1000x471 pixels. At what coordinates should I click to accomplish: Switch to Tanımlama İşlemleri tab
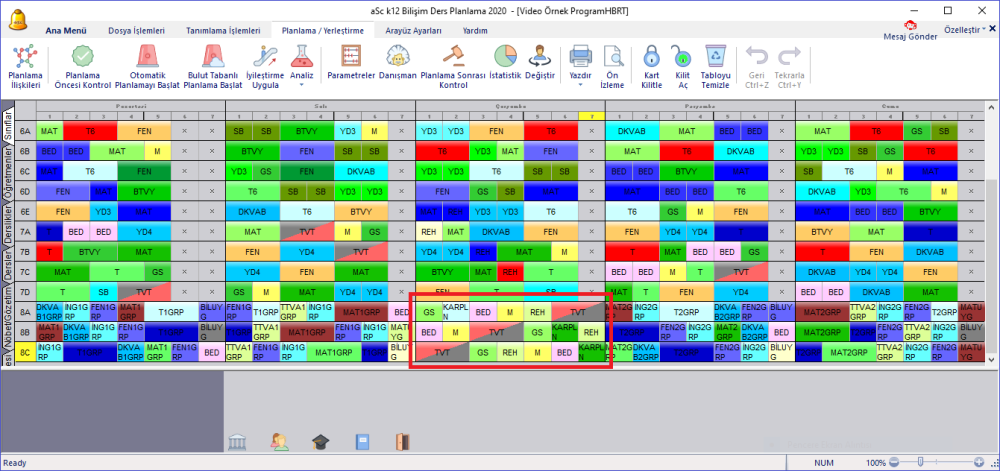point(223,31)
